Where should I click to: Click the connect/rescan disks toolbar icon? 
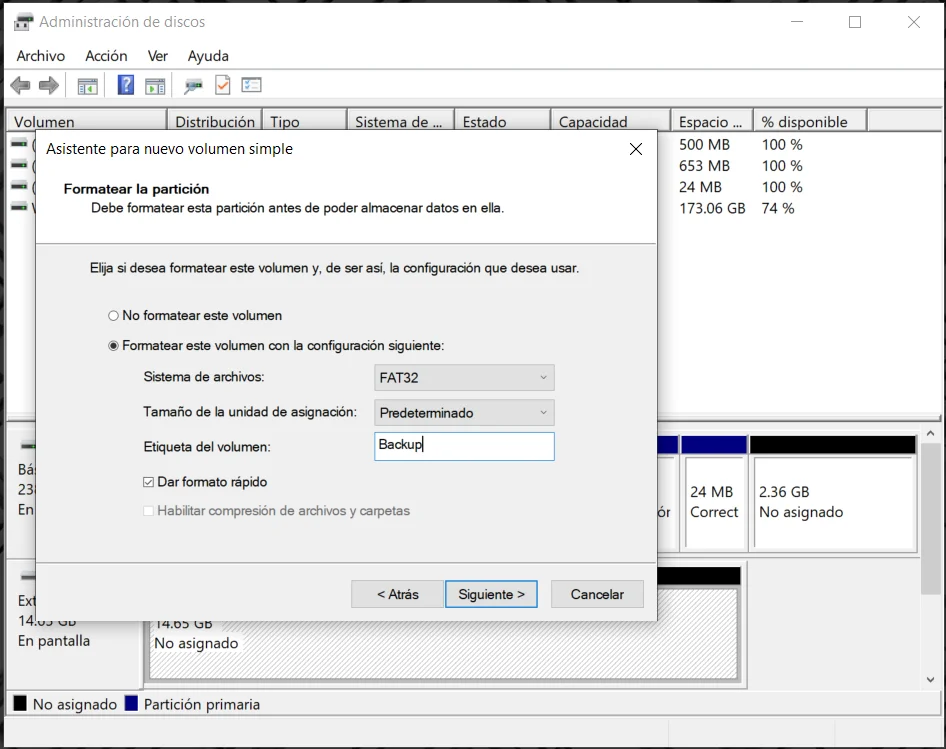click(193, 86)
